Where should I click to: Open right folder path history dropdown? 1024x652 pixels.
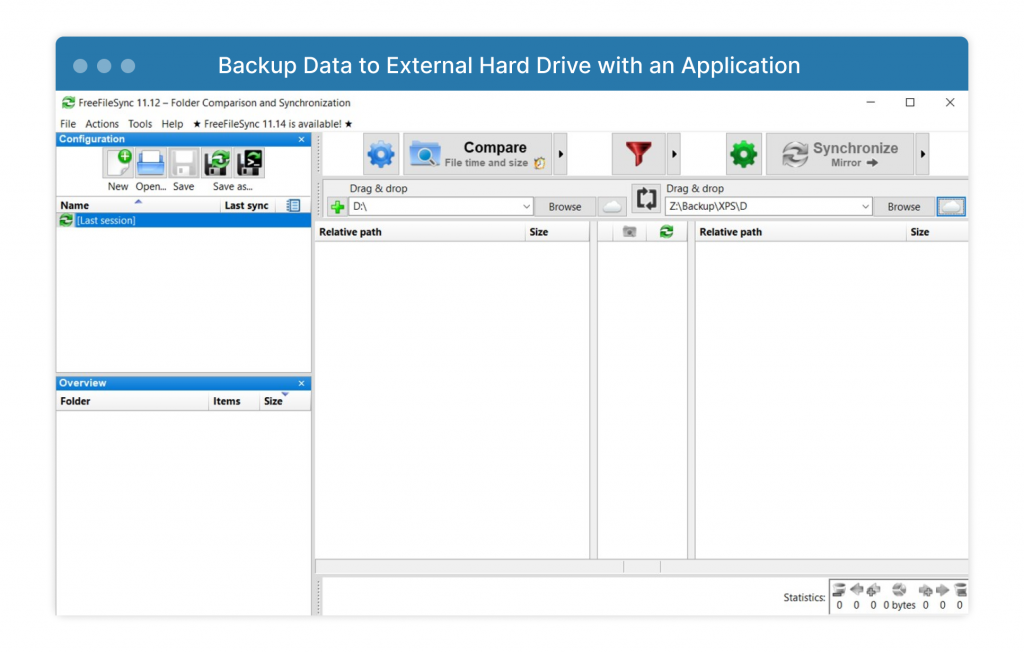pyautogui.click(x=865, y=207)
